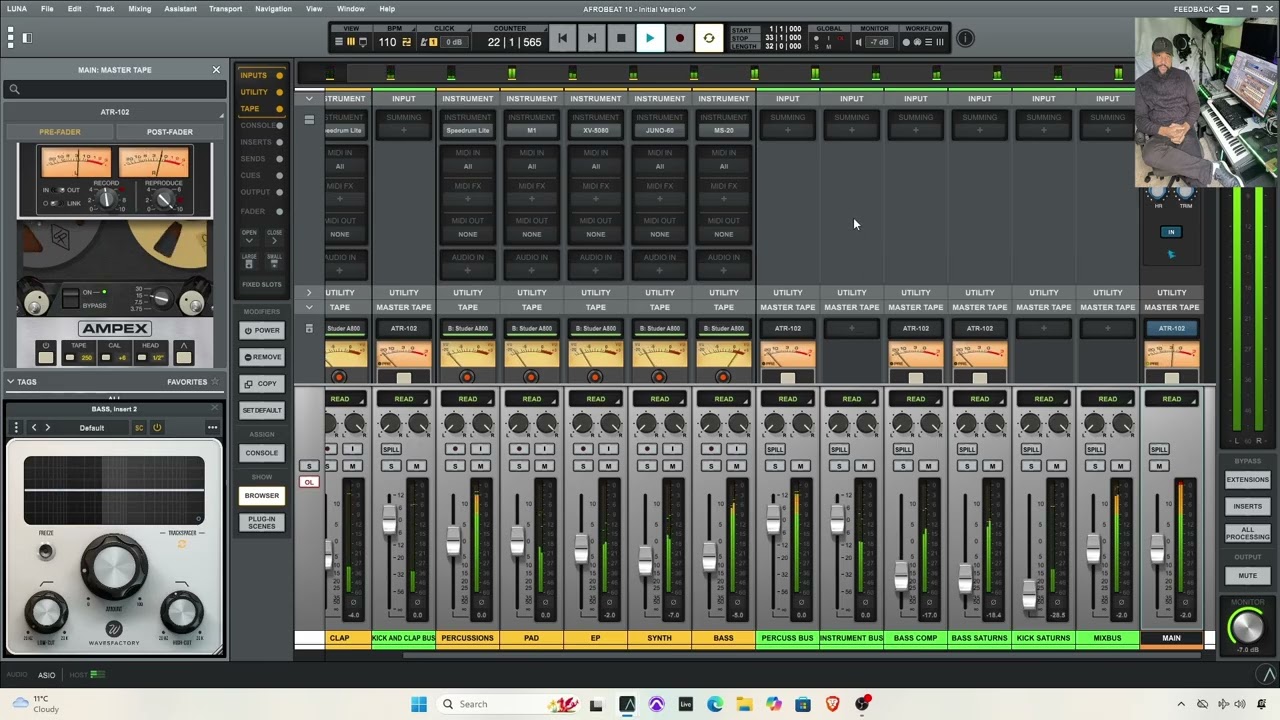Click the MONITOR level knob

(x=1246, y=626)
